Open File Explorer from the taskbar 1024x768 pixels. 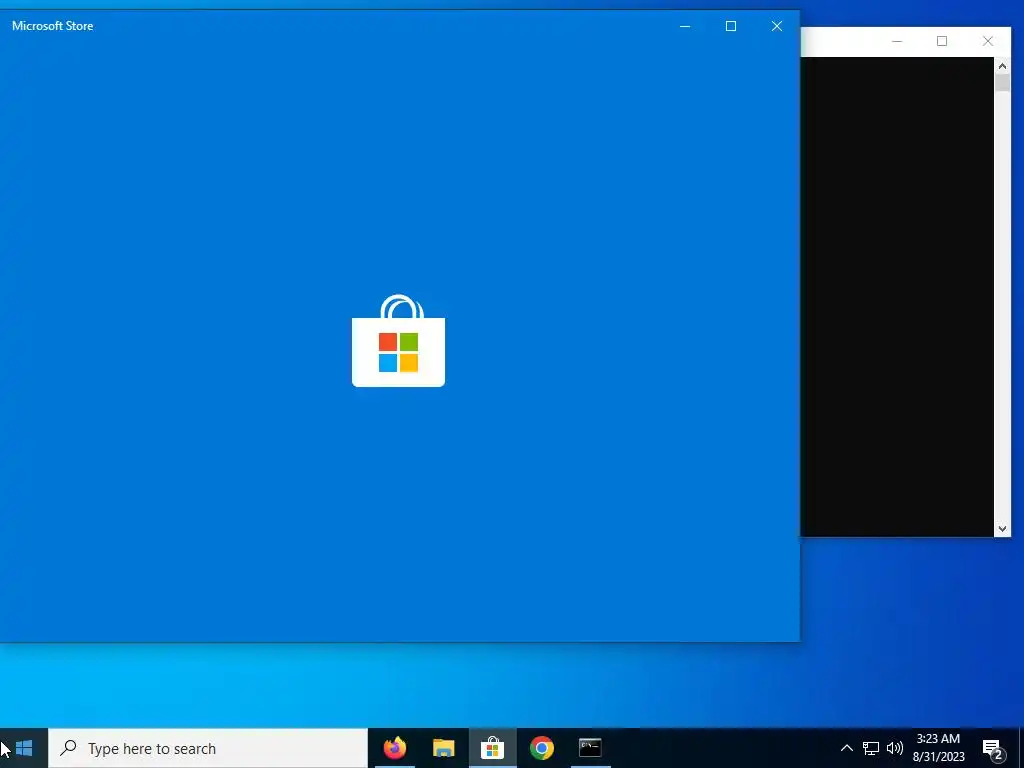(443, 748)
